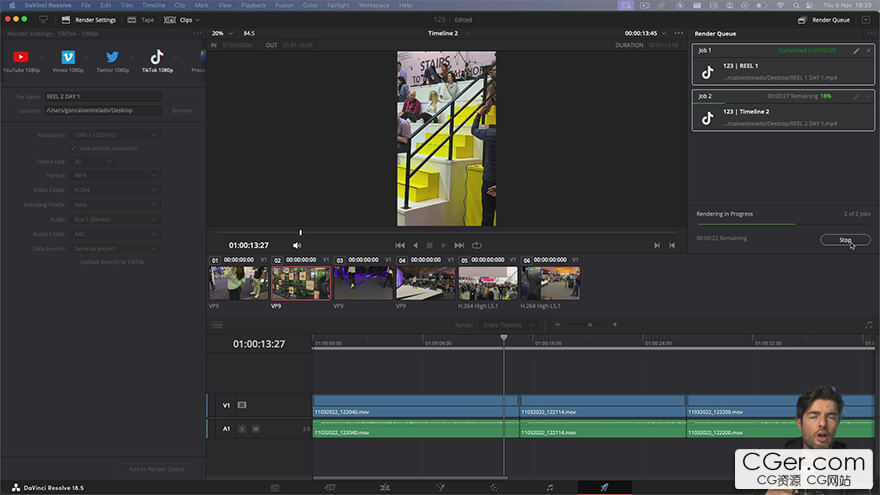The image size is (880, 495).
Task: Click the Location path field
Action: pos(103,111)
